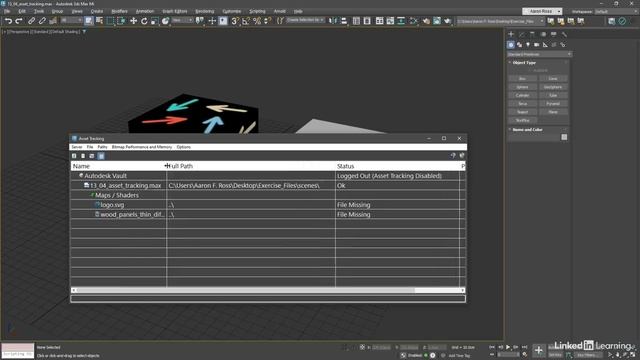Click the Render Production teapot icon
Viewport: 640px width, 360px height.
pos(448,21)
